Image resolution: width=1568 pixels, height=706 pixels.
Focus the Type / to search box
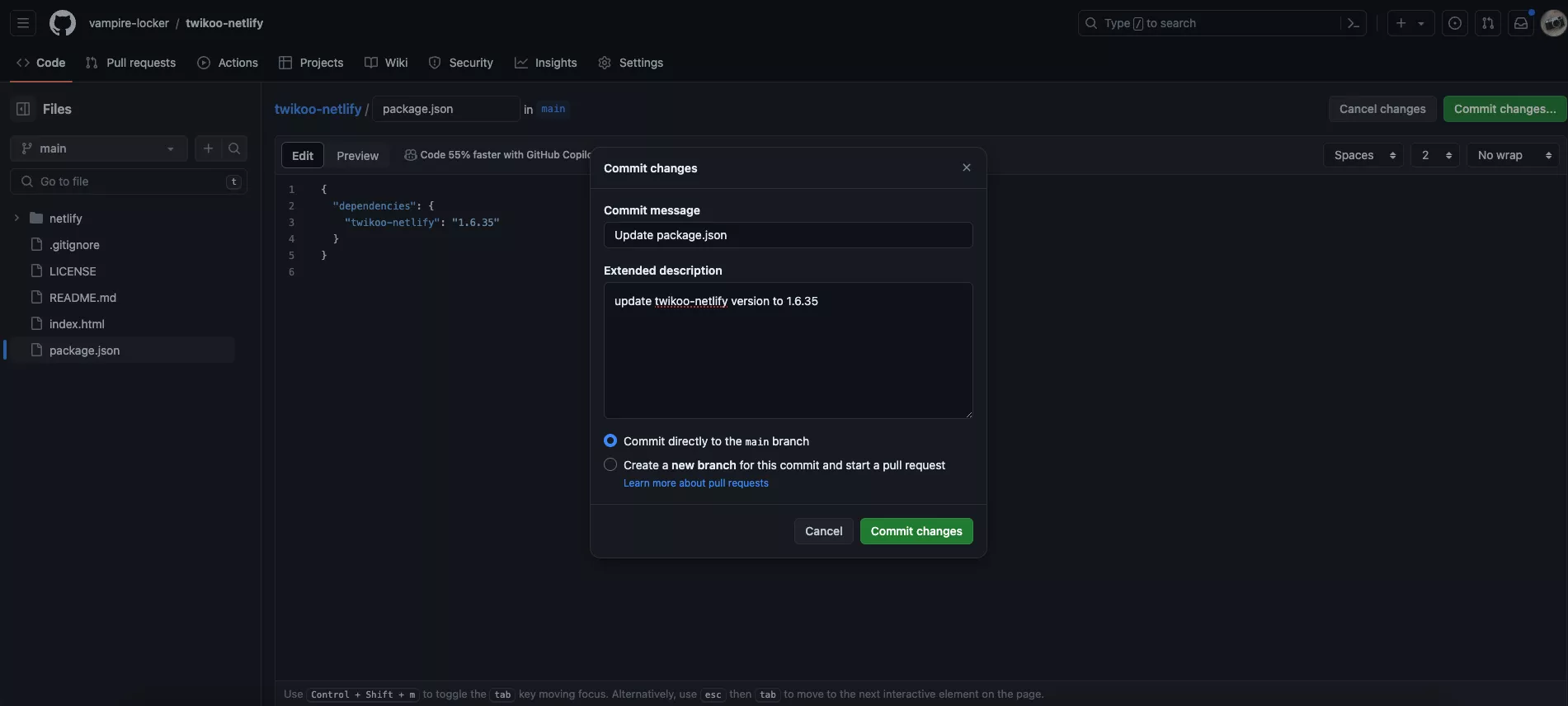(1222, 23)
